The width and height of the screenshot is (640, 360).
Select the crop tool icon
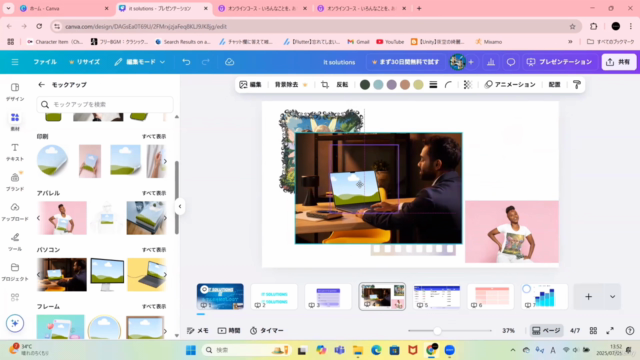tap(325, 84)
